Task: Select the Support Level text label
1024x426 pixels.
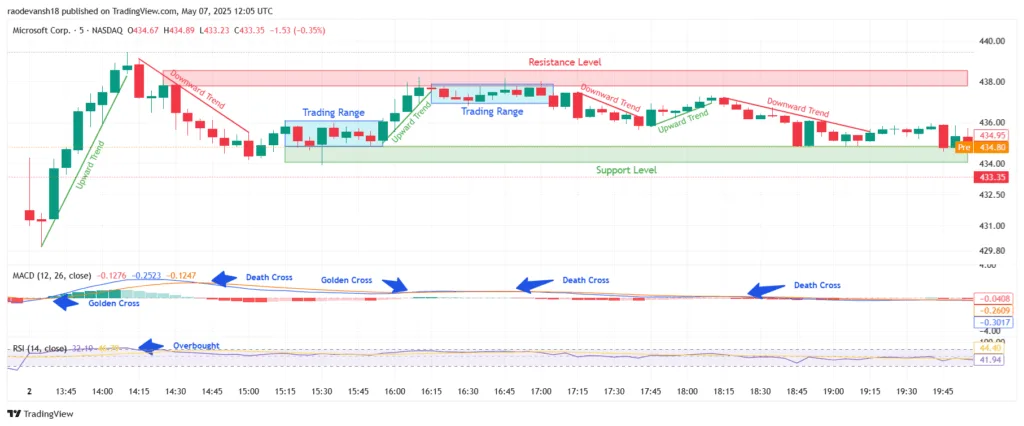Action: coord(626,170)
